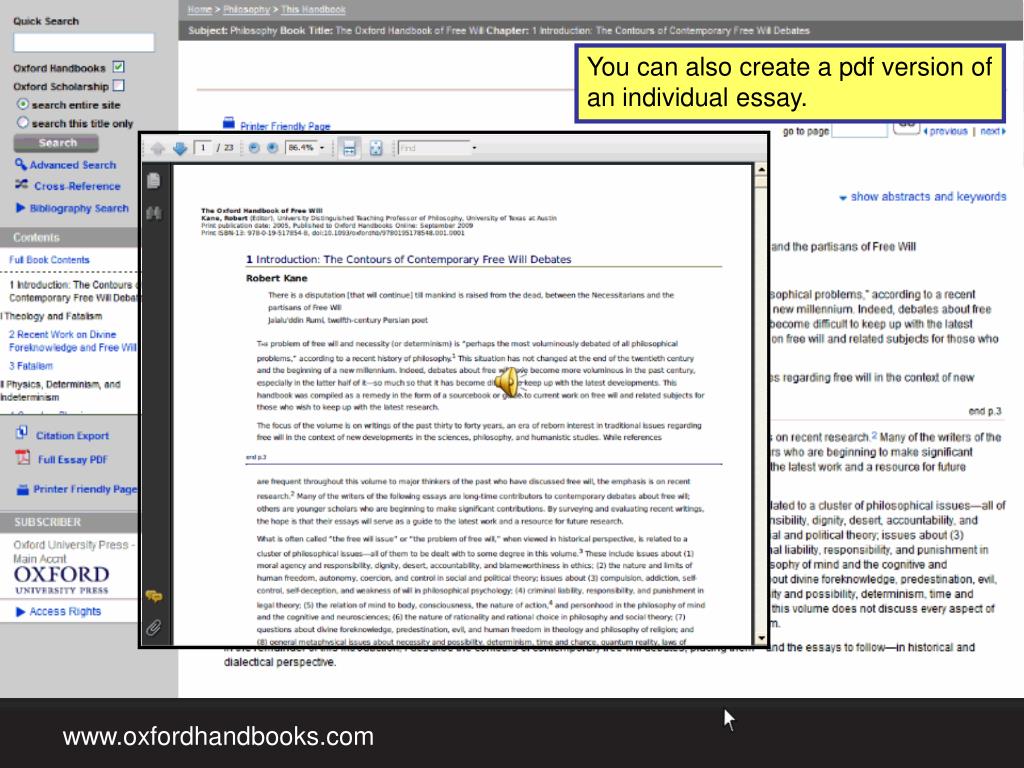The image size is (1024, 768).
Task: Click the Go button beside go to page field
Action: 906,126
